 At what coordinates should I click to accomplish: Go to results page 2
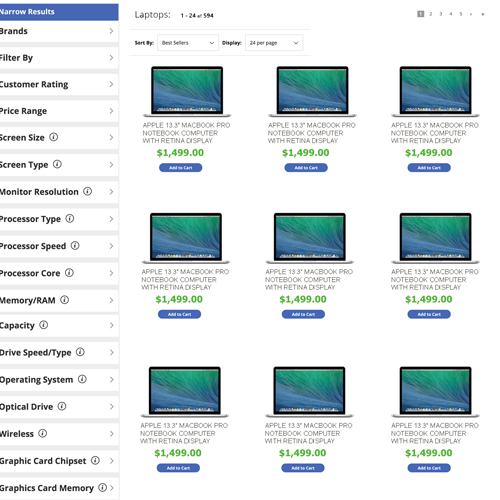coord(431,14)
